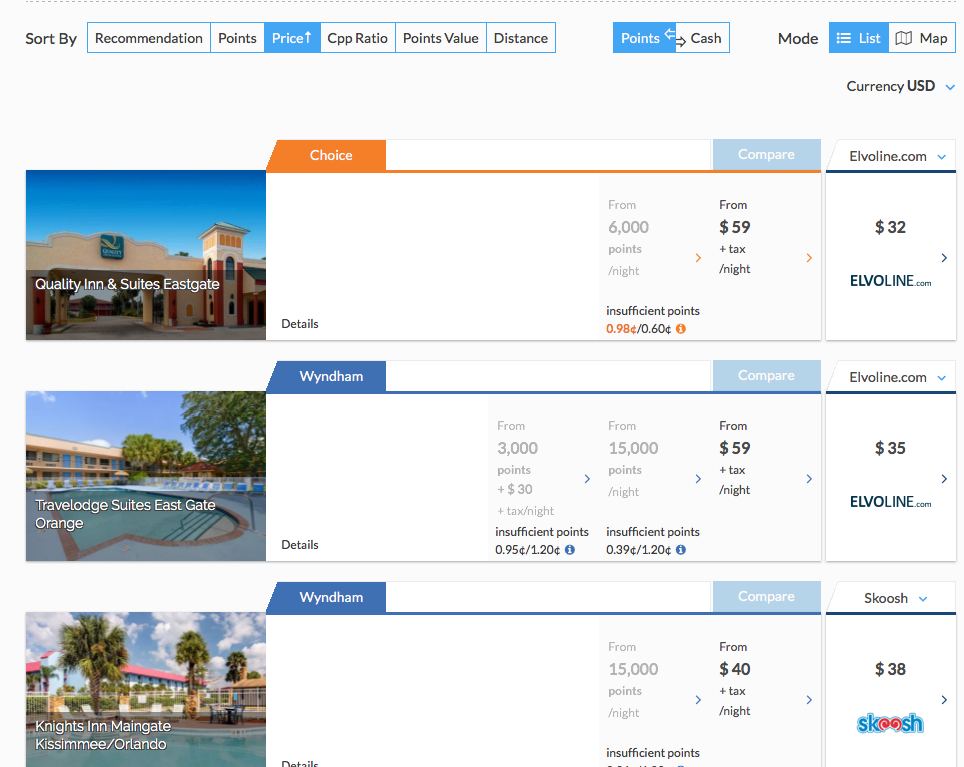964x767 pixels.
Task: Switch to Cash pricing toggle
Action: [x=706, y=38]
